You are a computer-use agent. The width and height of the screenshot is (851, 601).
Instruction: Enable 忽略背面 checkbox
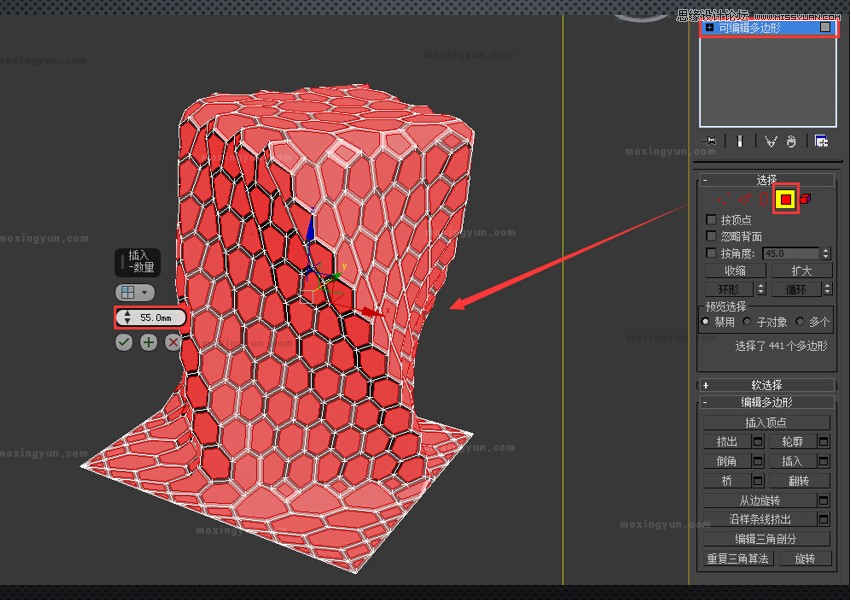pyautogui.click(x=711, y=236)
